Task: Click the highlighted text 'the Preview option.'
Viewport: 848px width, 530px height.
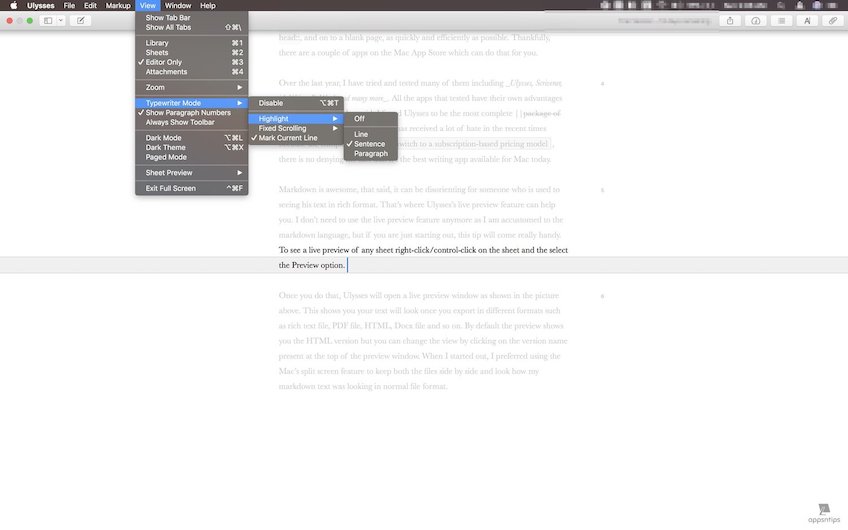Action: pos(311,265)
